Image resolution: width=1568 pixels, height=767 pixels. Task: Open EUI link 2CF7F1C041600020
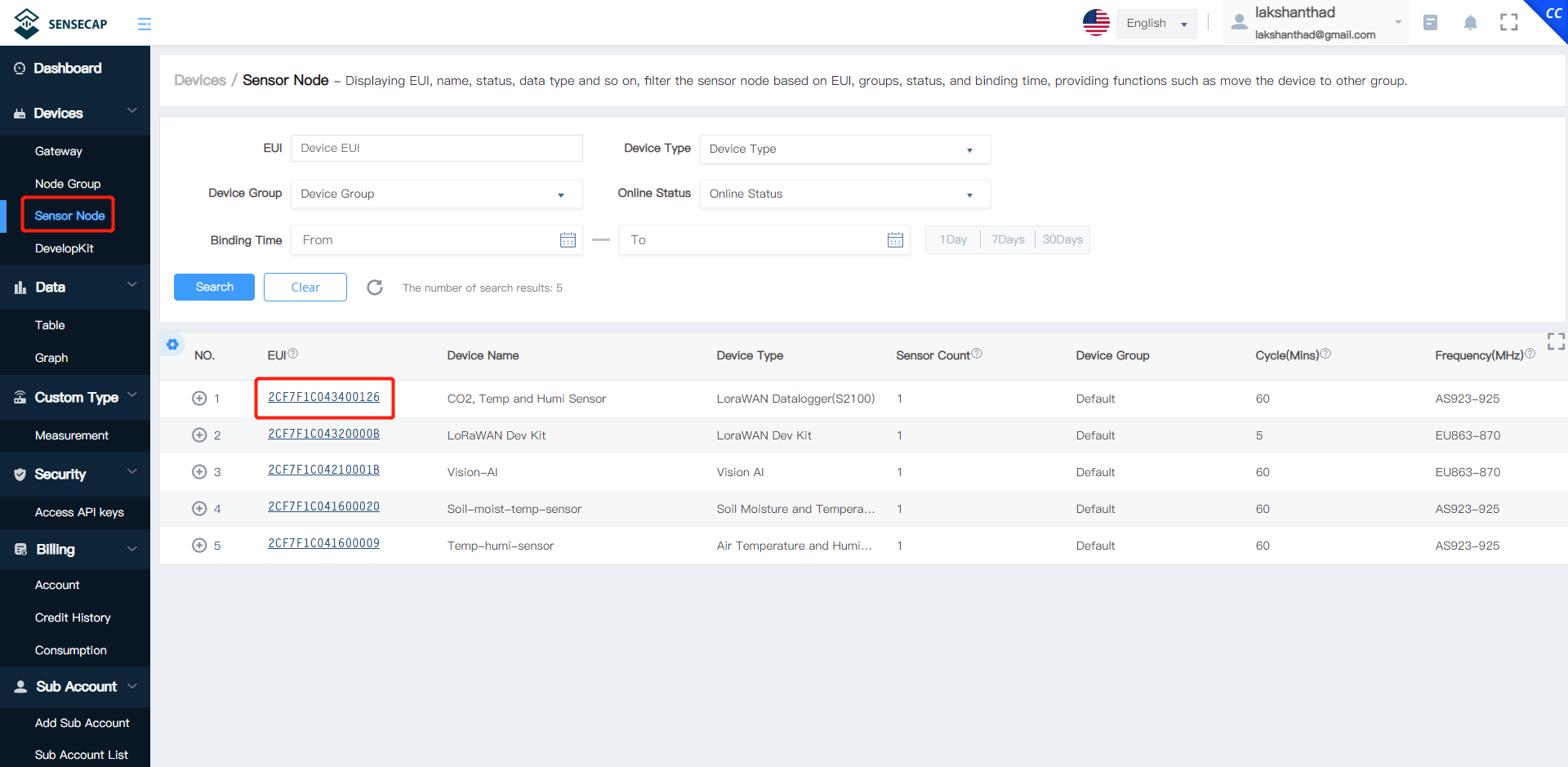pyautogui.click(x=324, y=507)
